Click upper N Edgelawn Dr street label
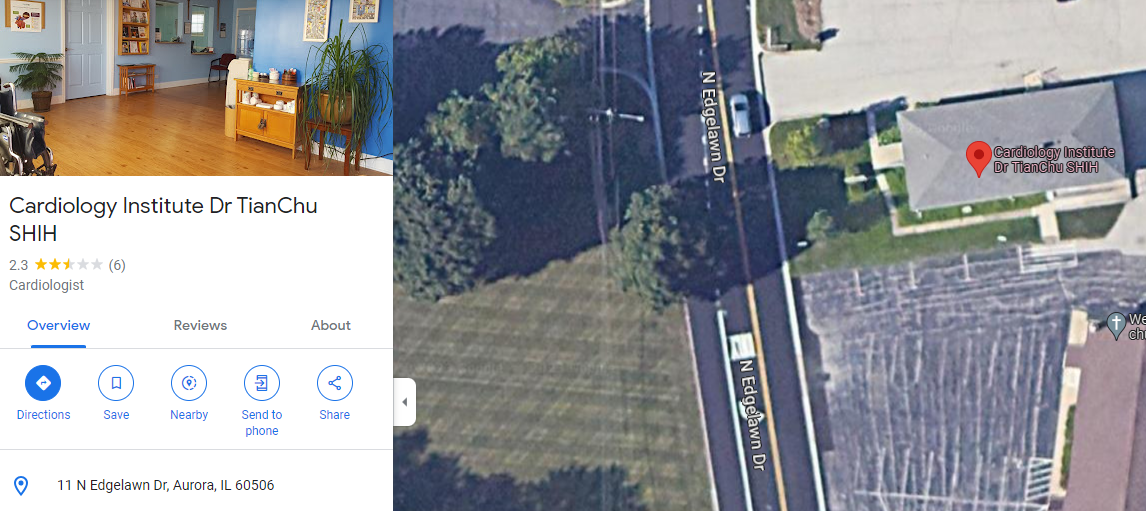Screen dimensions: 1146x511 (713, 125)
